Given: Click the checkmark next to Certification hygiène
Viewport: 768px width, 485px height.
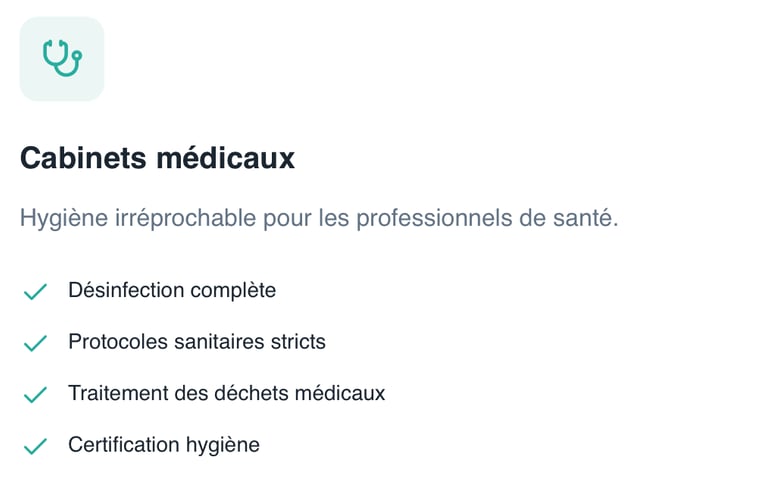Looking at the screenshot, I should 35,446.
